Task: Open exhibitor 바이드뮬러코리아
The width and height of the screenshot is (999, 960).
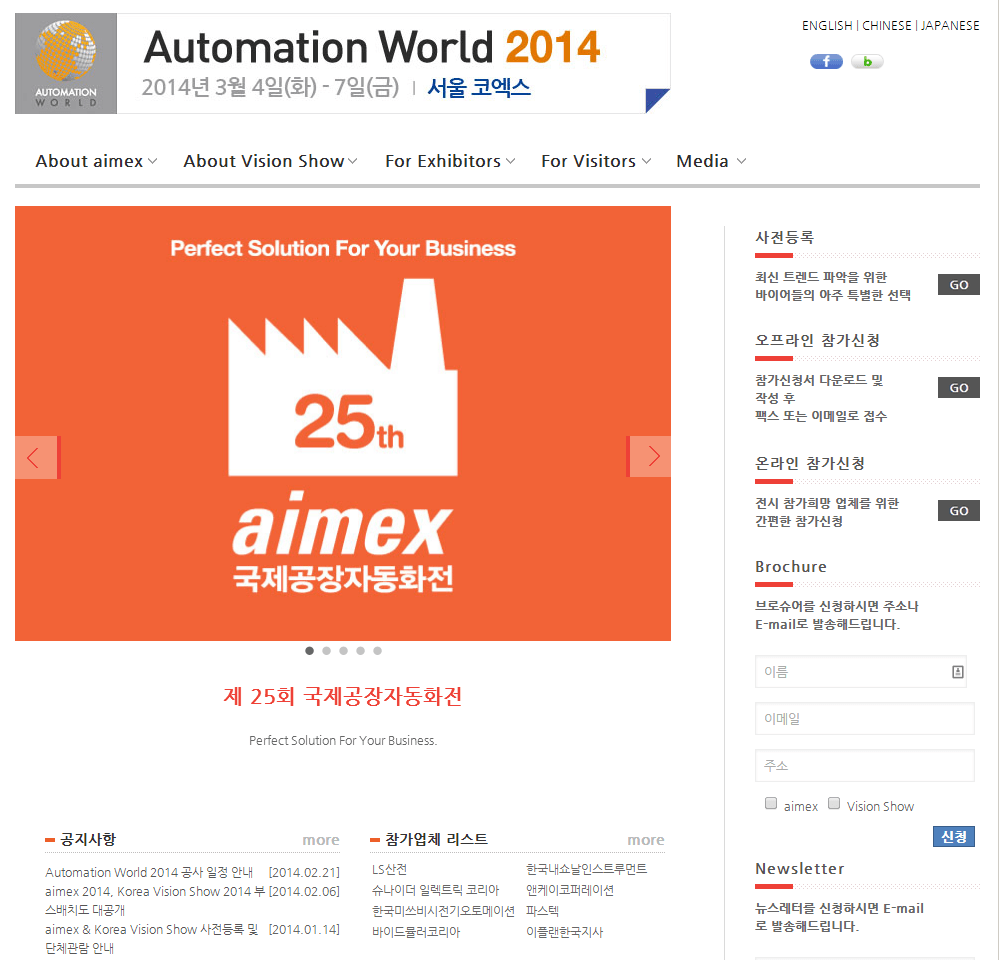Action: [x=416, y=931]
